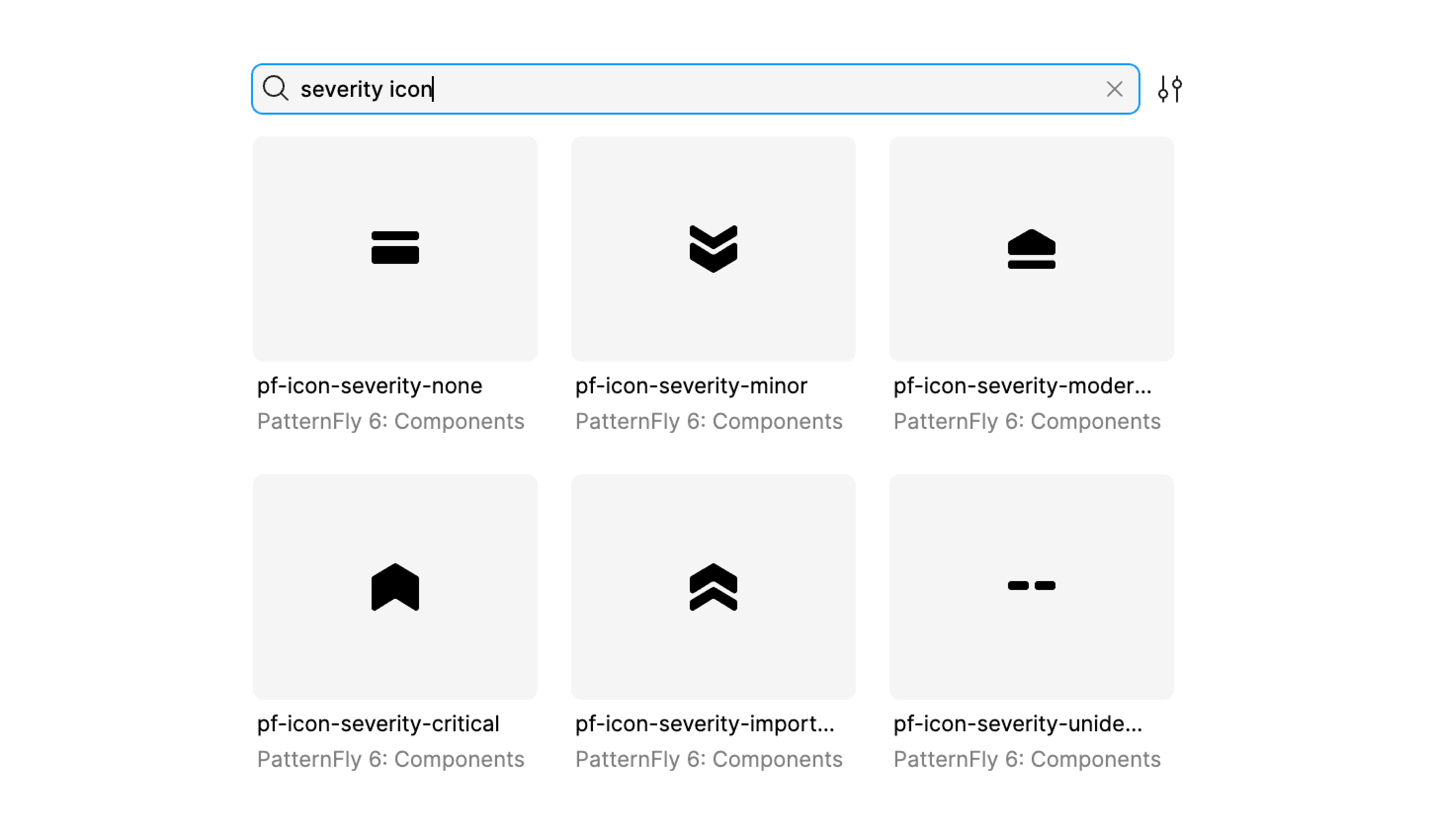Select the severity-critical icon thumbnail
The width and height of the screenshot is (1433, 840).
point(395,587)
